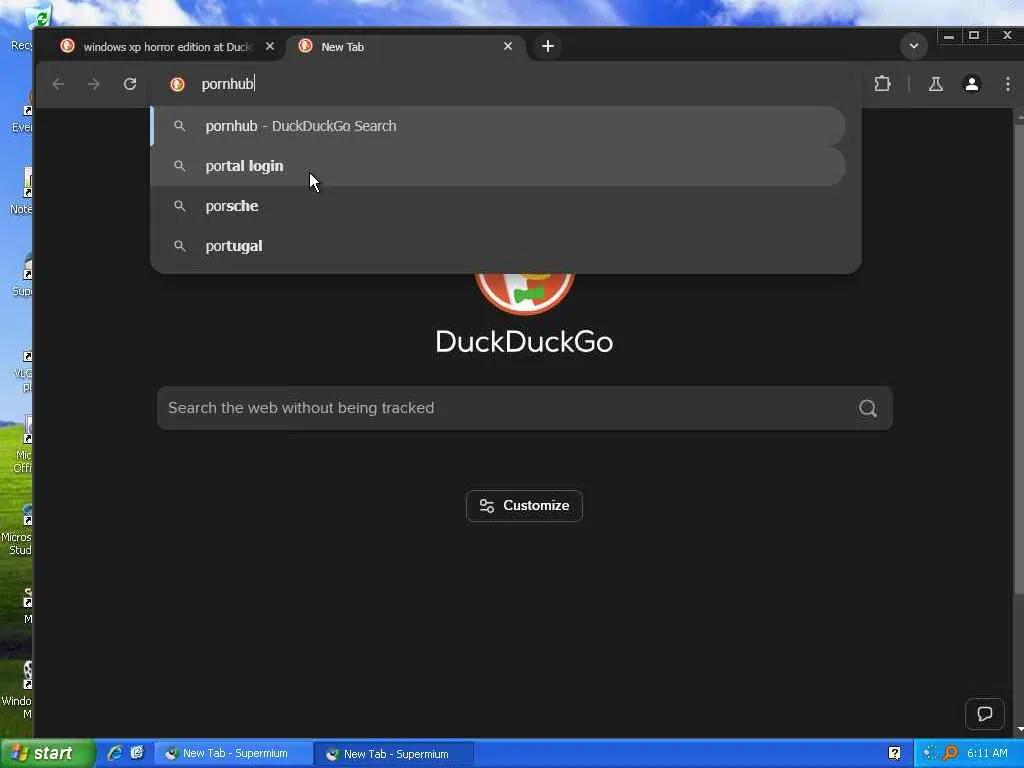Click the back navigation arrow
The height and width of the screenshot is (768, 1024).
[58, 84]
